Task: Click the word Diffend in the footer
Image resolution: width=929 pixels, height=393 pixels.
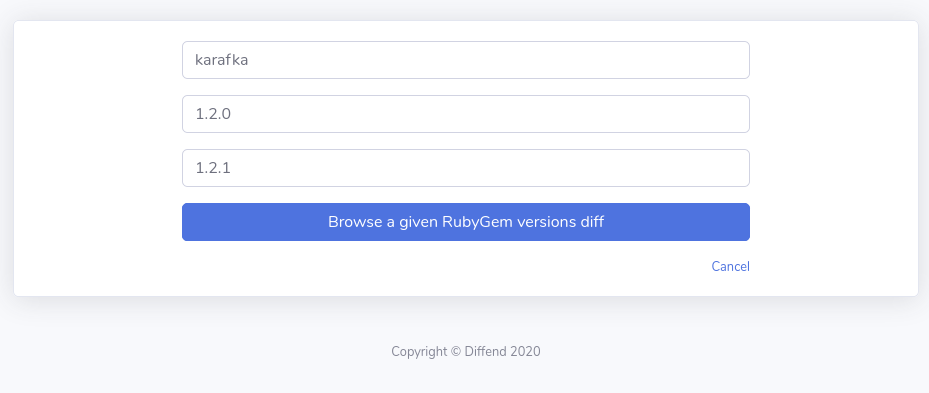Action: 485,352
